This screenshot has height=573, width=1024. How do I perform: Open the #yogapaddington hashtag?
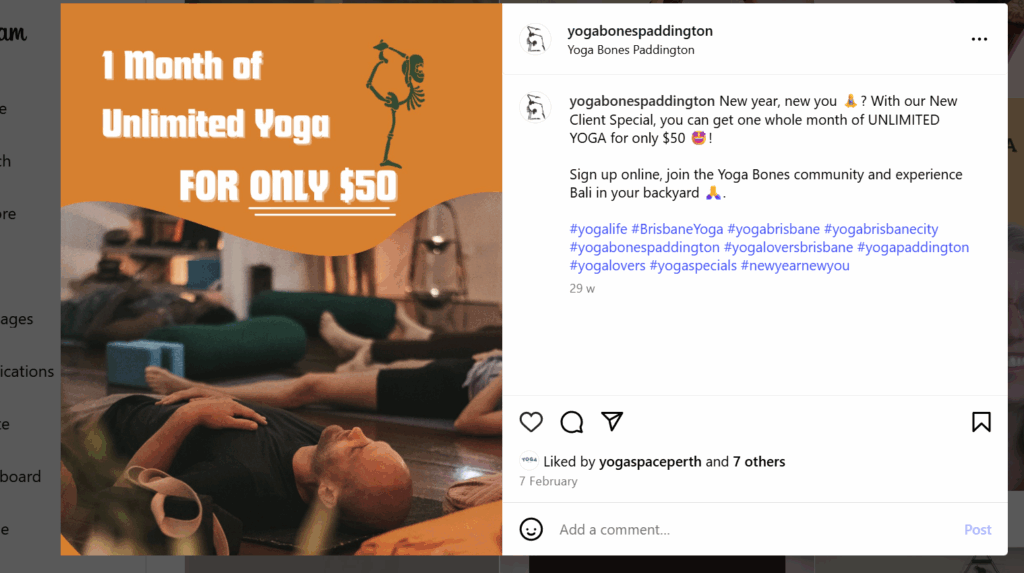913,247
